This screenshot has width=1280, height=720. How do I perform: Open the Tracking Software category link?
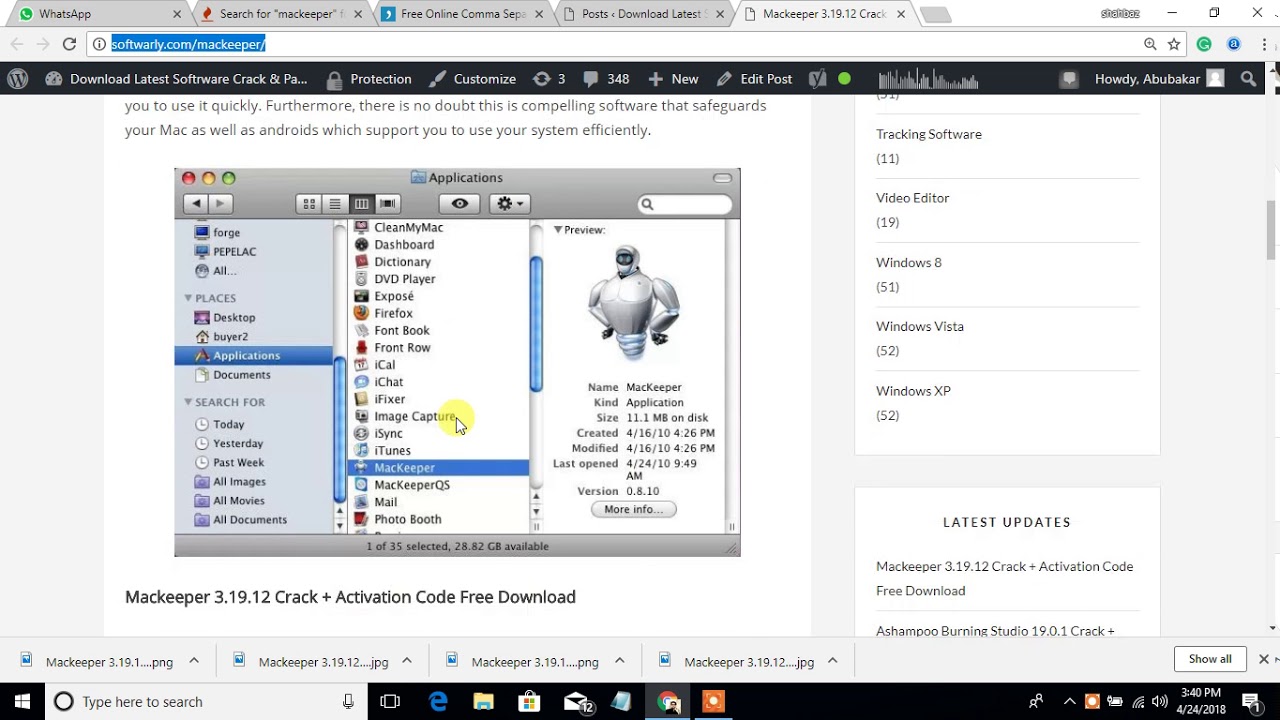[928, 134]
